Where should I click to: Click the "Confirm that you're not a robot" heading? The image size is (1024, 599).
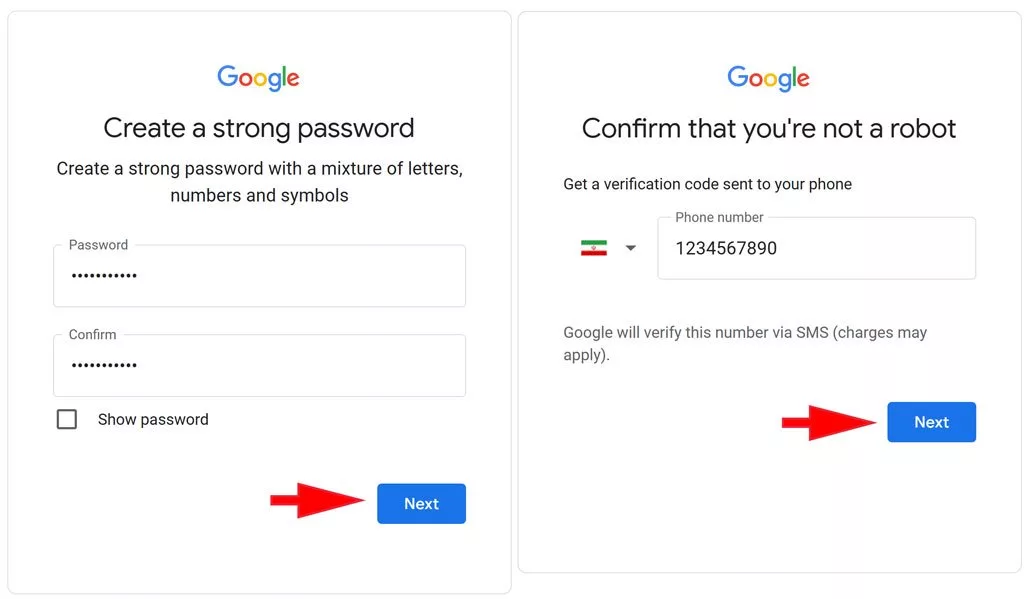(x=769, y=129)
